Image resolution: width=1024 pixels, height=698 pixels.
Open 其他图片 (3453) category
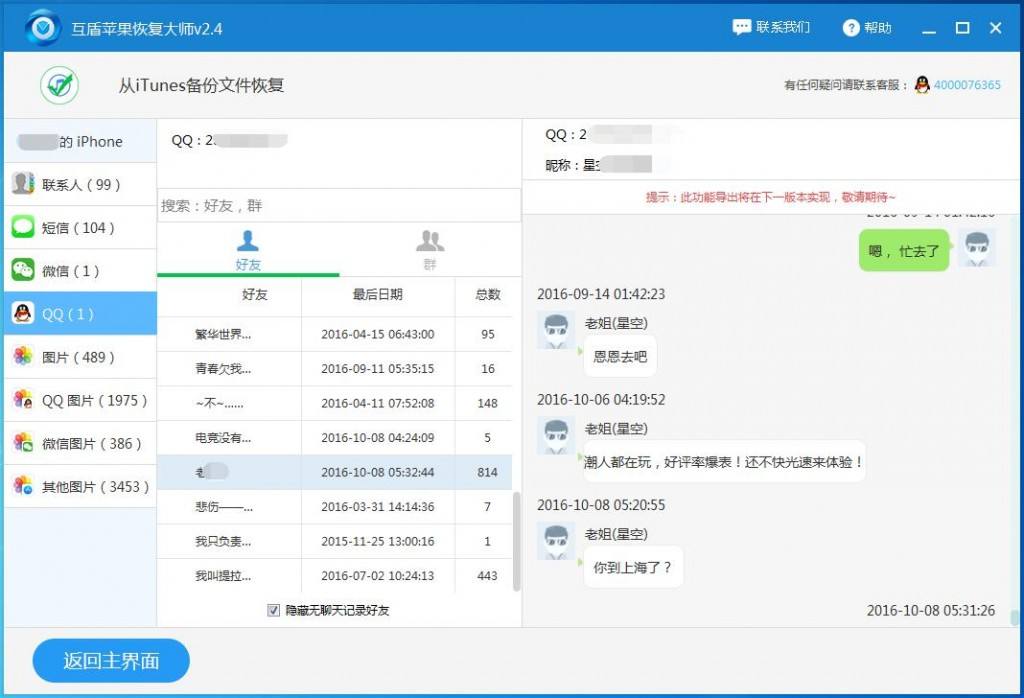click(x=81, y=486)
